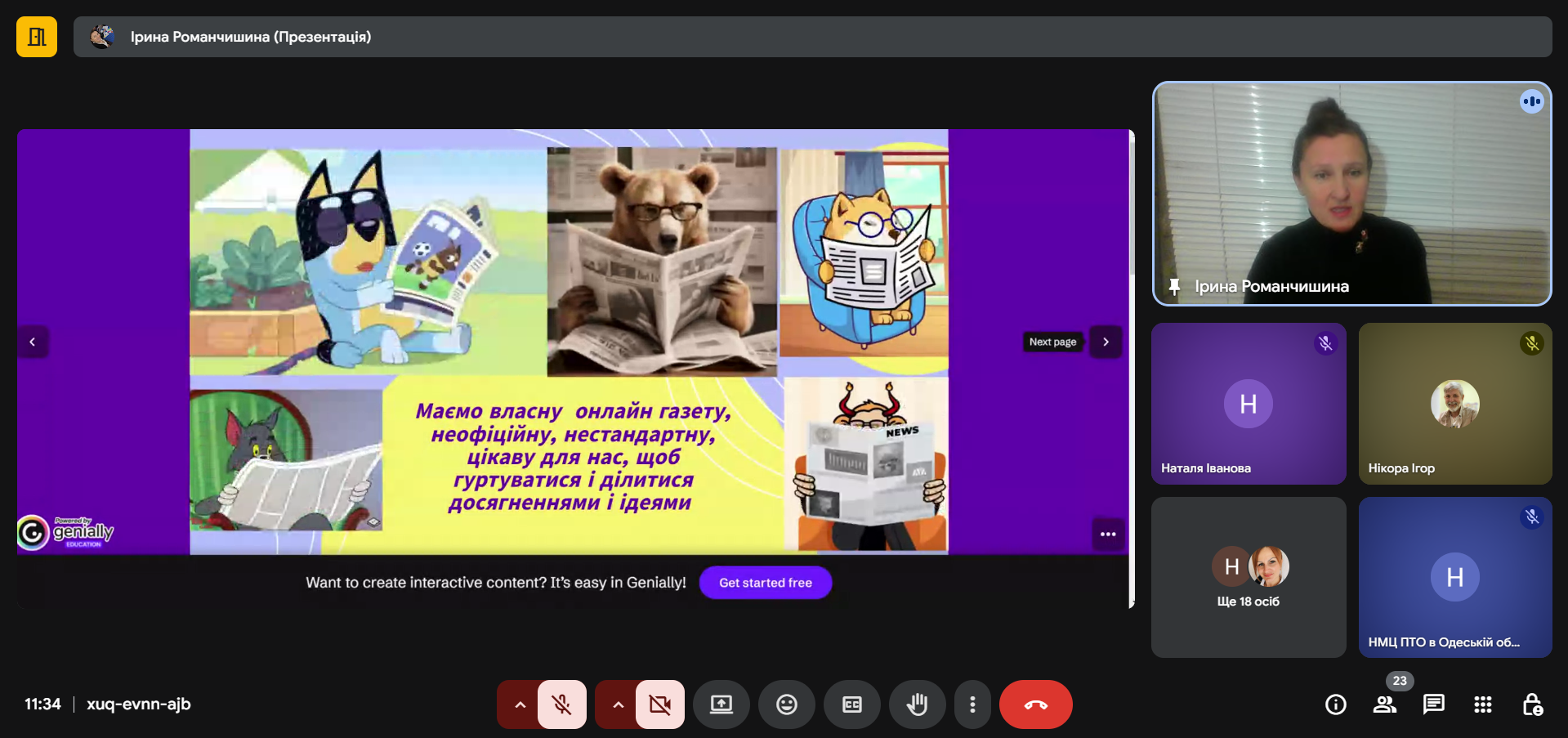Click the present screen share icon
Image resolution: width=1568 pixels, height=738 pixels.
tap(721, 704)
